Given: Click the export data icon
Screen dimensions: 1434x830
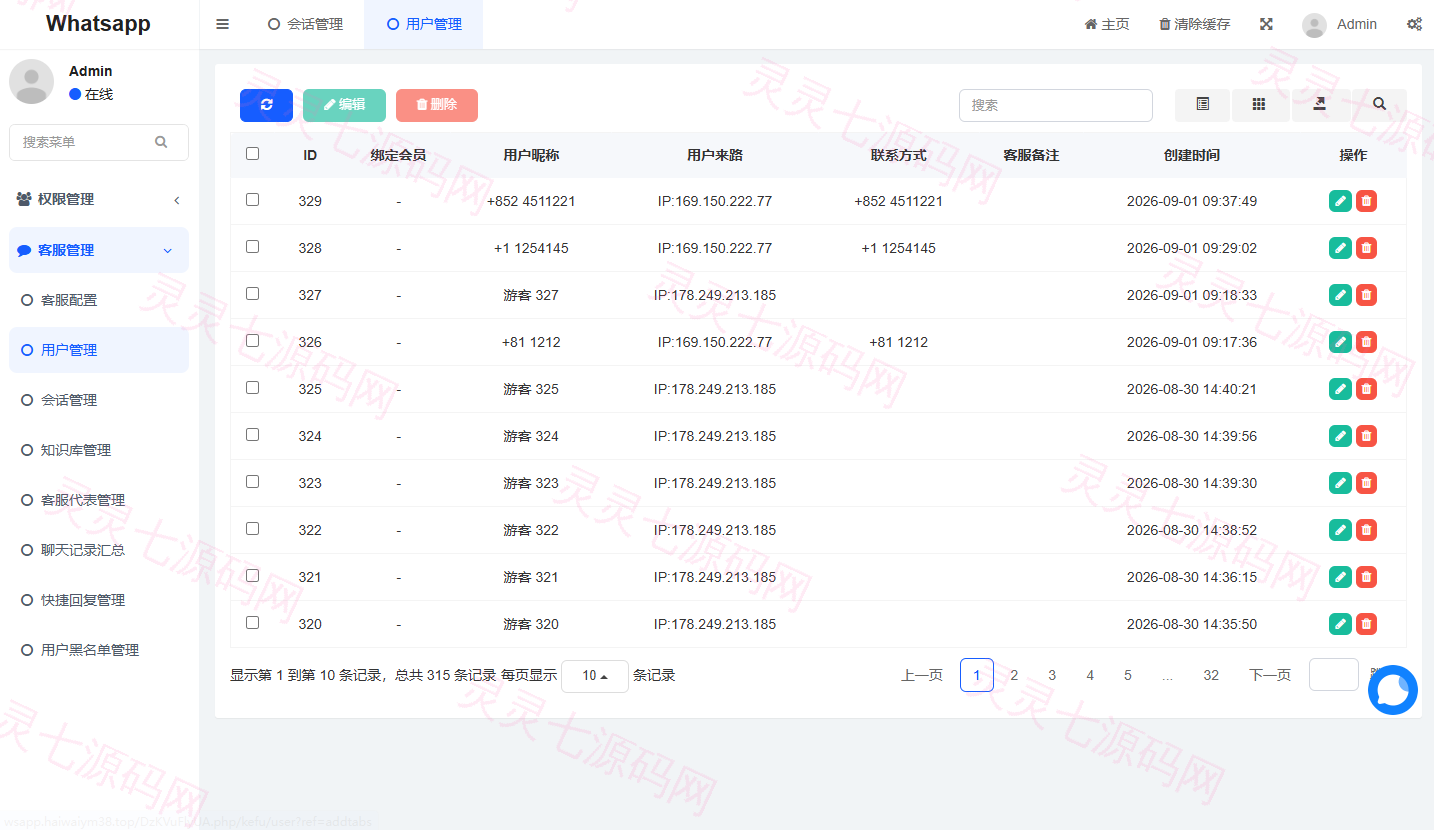Looking at the screenshot, I should 1320,105.
